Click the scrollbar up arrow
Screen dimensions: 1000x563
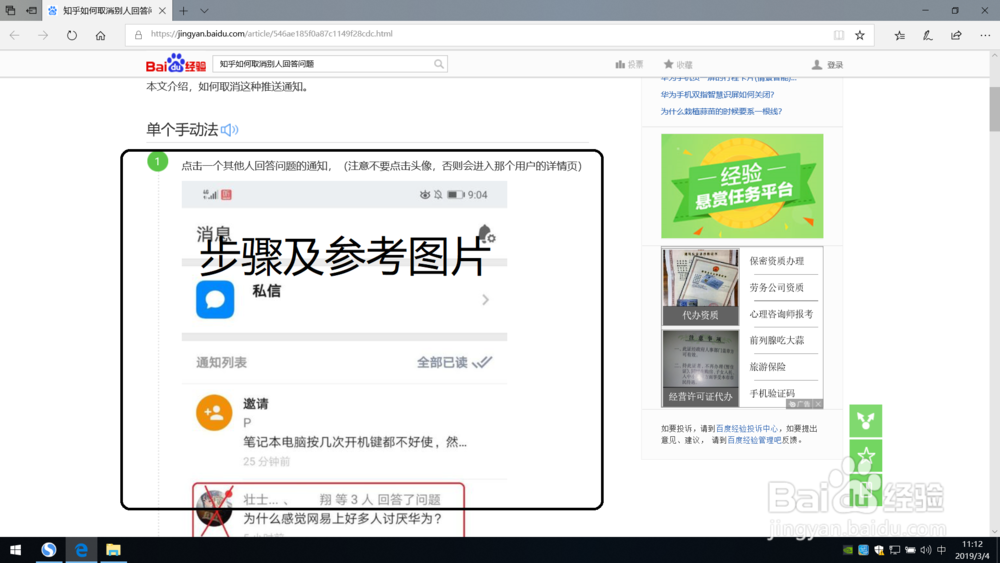tap(994, 56)
